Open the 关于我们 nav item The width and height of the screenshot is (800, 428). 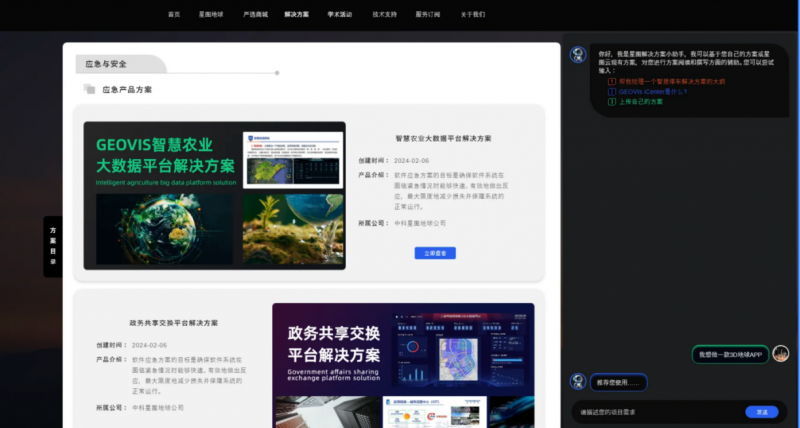point(472,15)
